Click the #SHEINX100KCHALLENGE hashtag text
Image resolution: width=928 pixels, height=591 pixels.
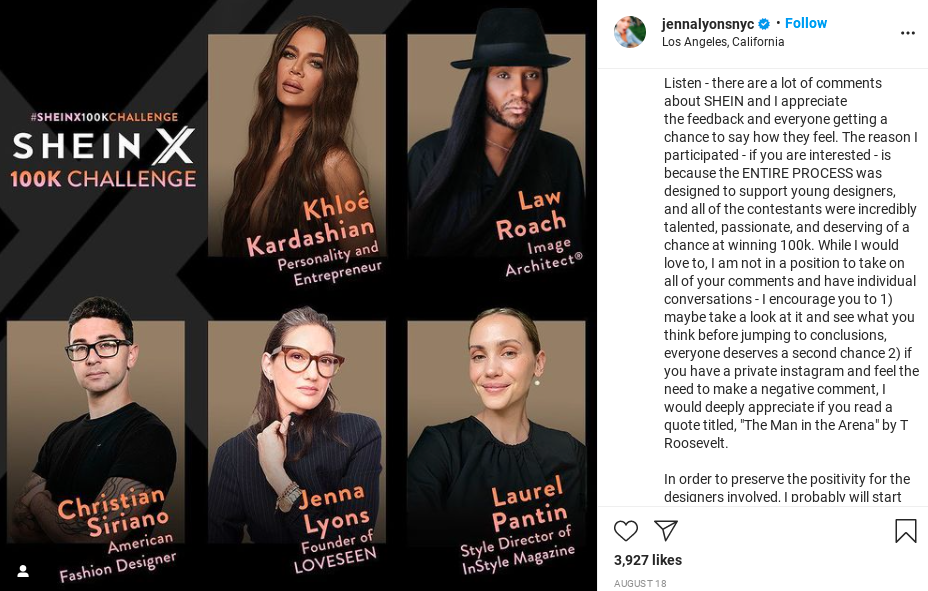pyautogui.click(x=104, y=117)
